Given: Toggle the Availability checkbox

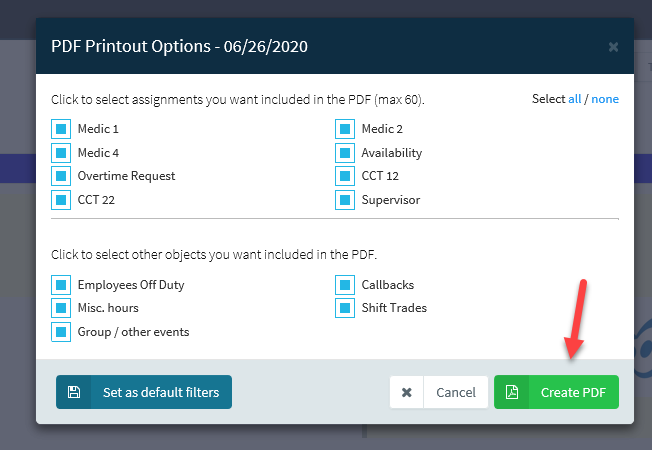Looking at the screenshot, I should [345, 153].
